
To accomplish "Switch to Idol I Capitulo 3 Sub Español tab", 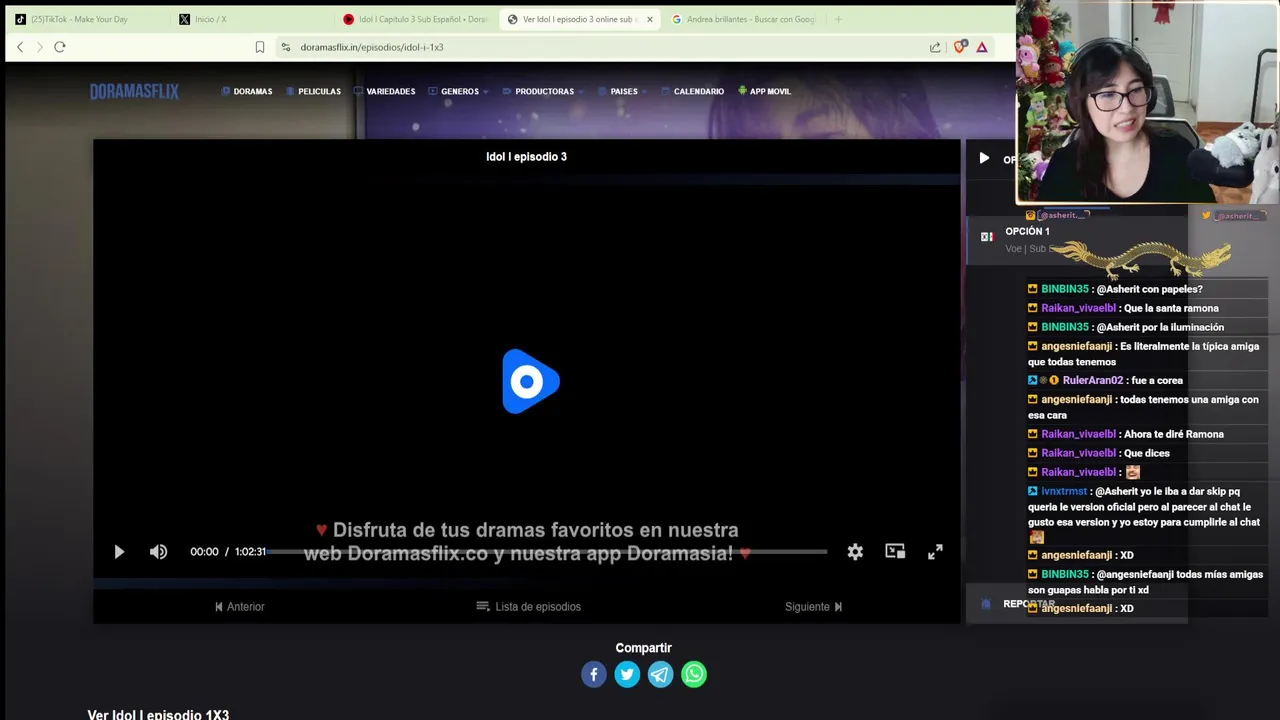I will 415,19.
